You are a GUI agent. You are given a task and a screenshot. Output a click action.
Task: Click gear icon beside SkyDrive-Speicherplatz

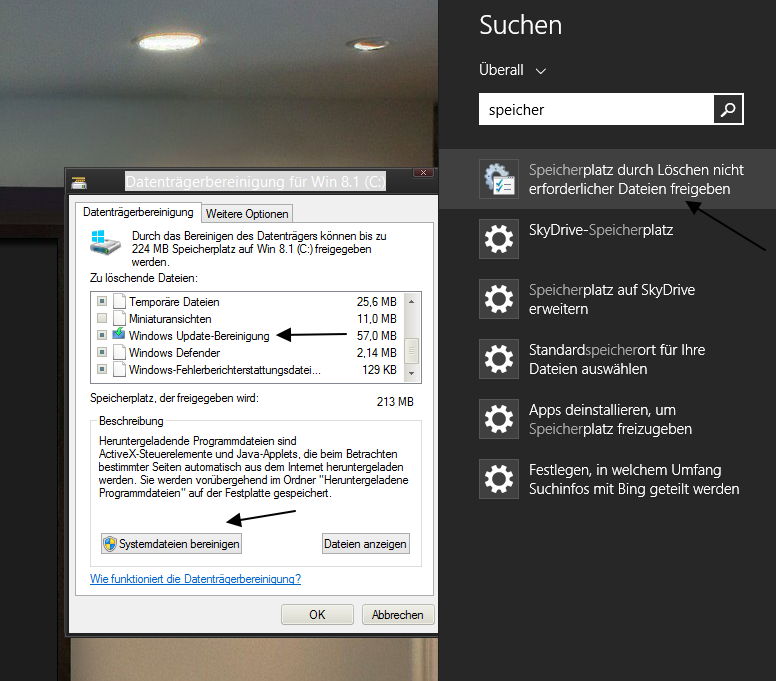pos(499,239)
